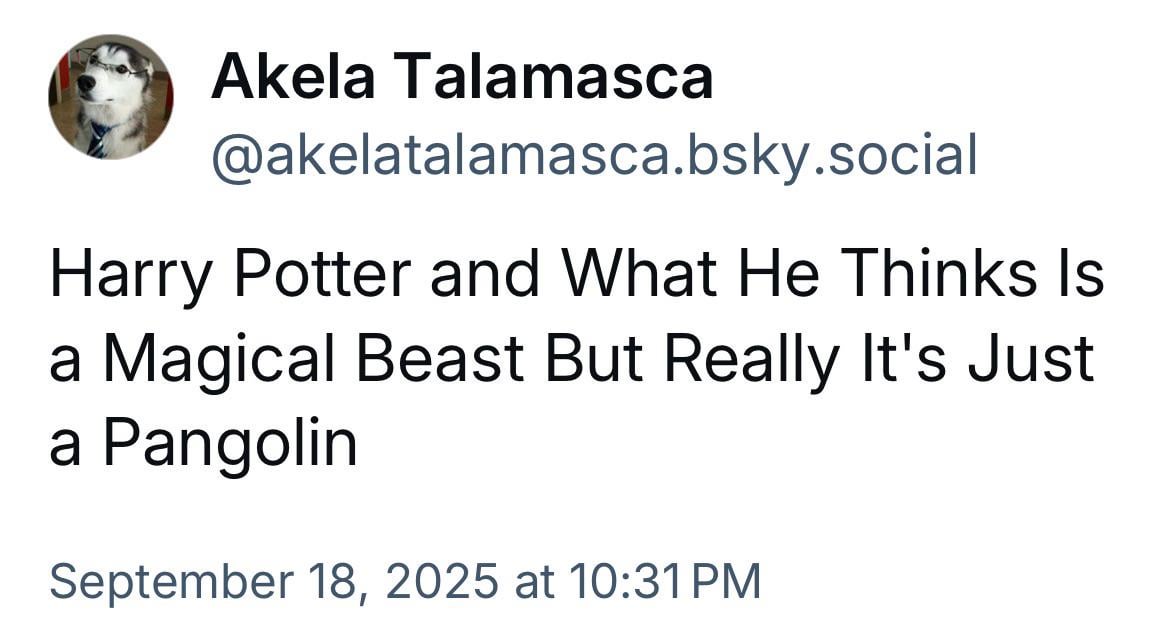Click the word "Really" in the post
Viewport: 1170px width, 617px height.
(x=751, y=359)
